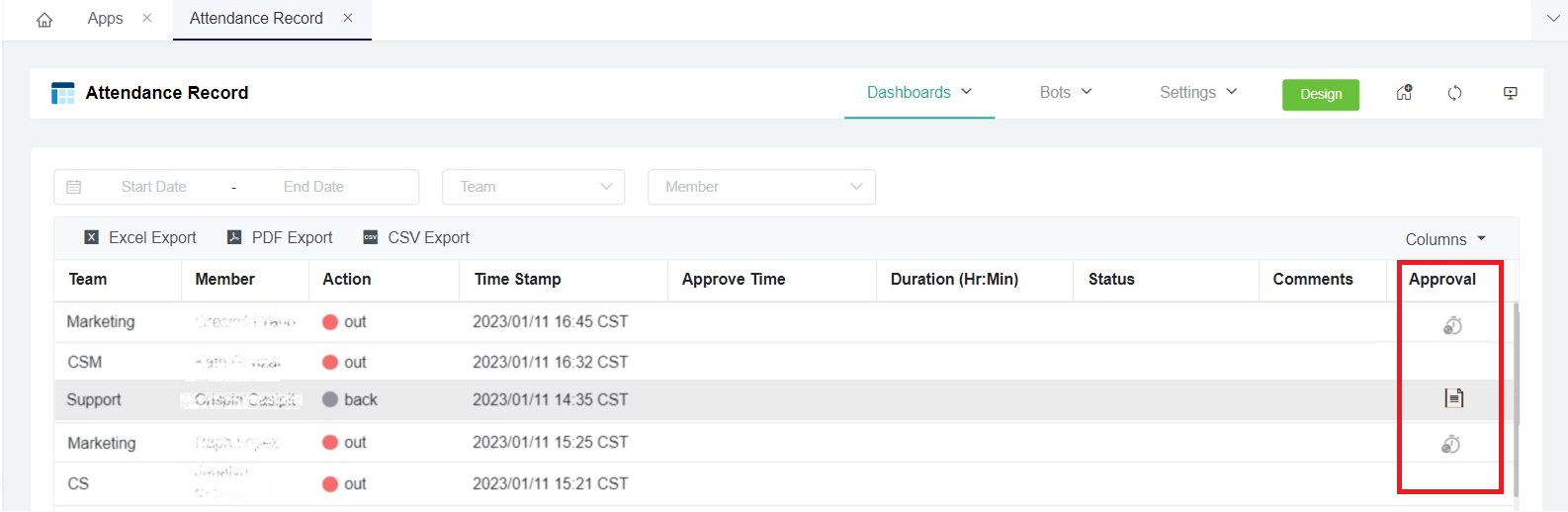
Task: Click the home icon in the tab bar
Action: (x=44, y=19)
